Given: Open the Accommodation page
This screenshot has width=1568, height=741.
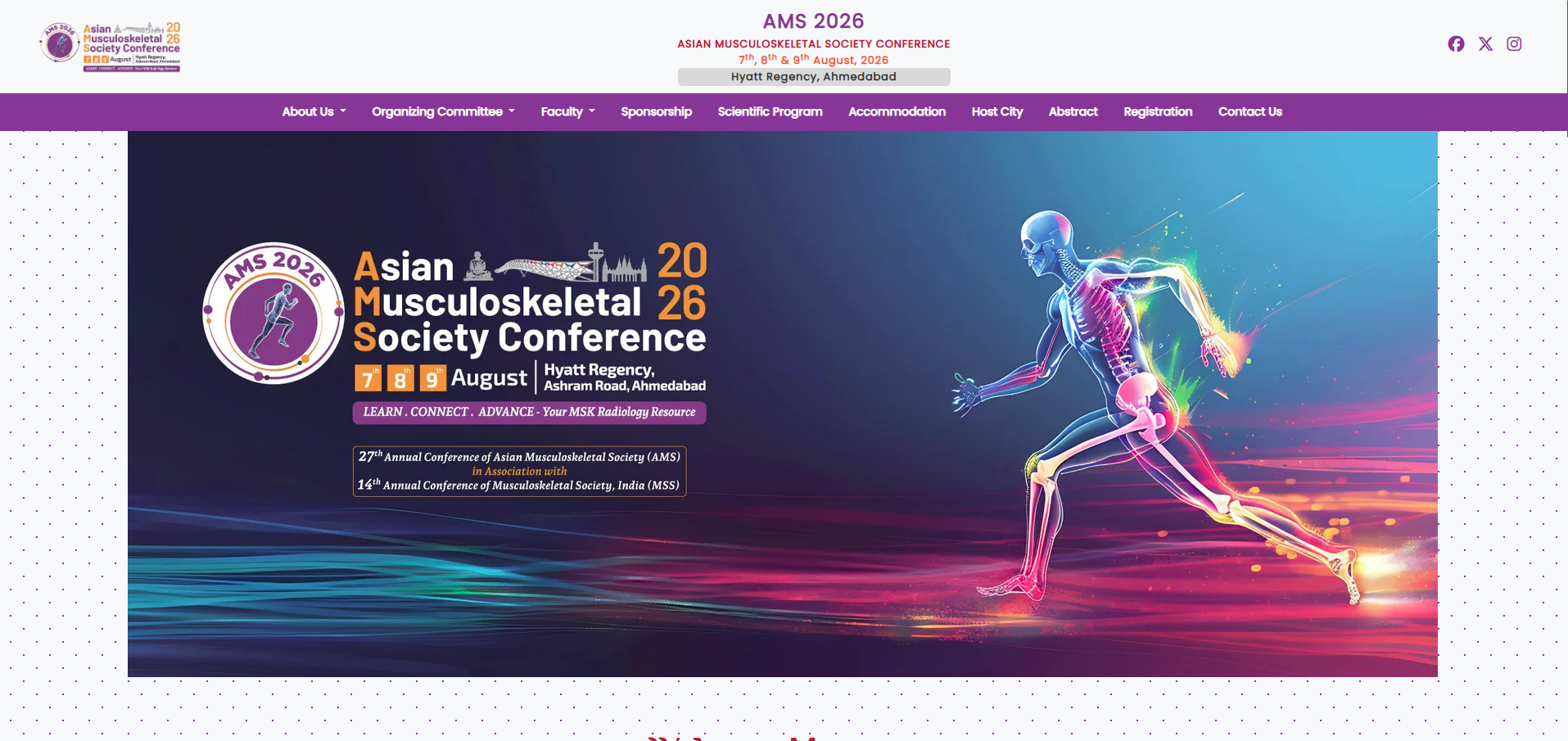Looking at the screenshot, I should pyautogui.click(x=897, y=112).
